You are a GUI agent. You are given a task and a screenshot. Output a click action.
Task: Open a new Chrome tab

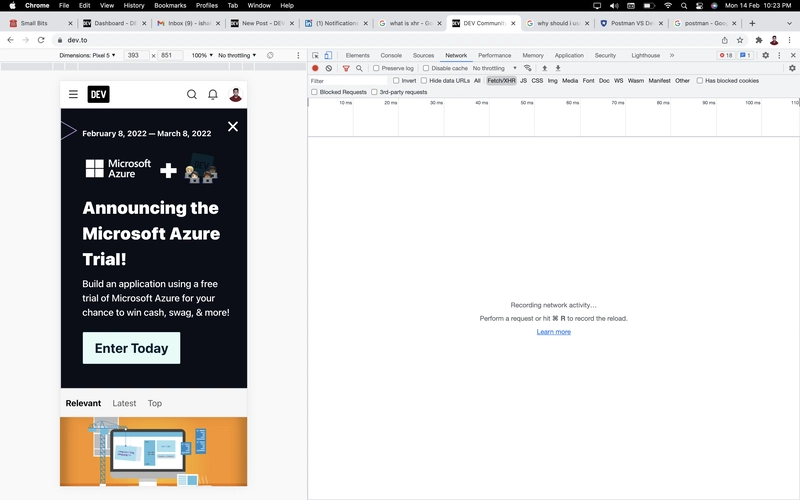click(x=752, y=23)
